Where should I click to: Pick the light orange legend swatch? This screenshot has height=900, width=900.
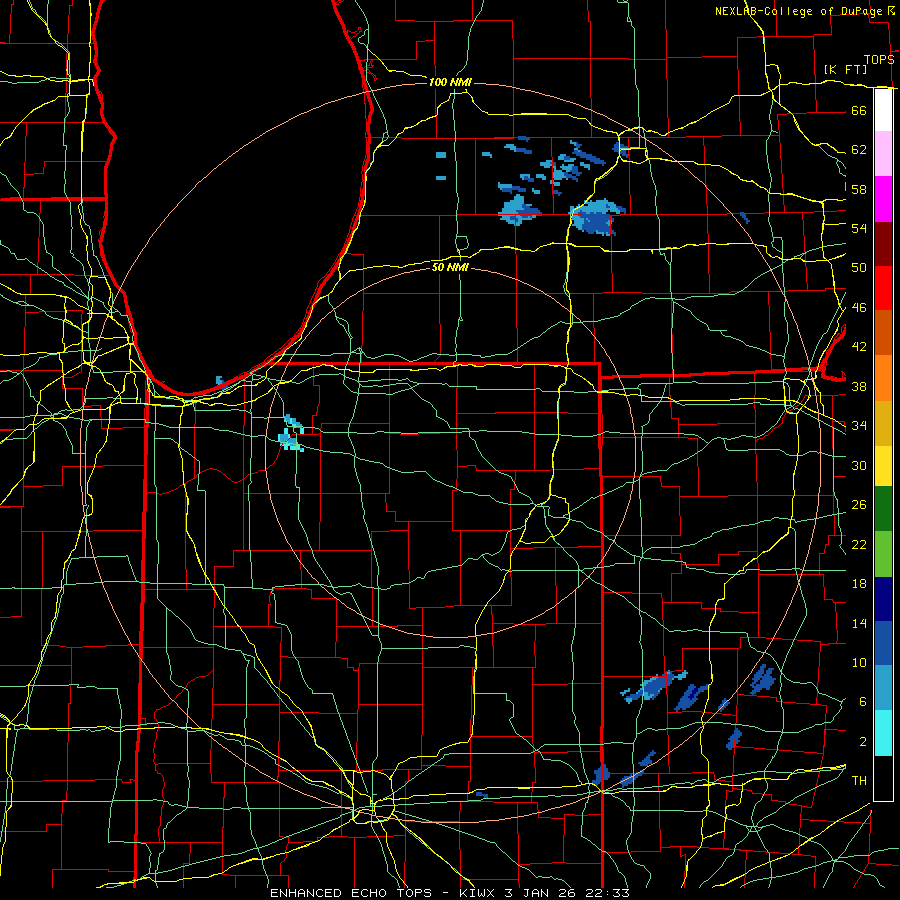883,378
